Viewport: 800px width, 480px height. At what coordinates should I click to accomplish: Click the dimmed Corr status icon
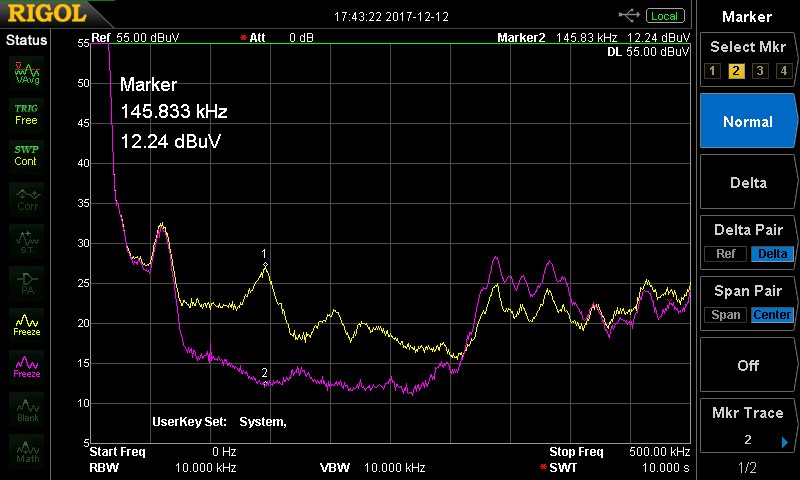tap(27, 199)
